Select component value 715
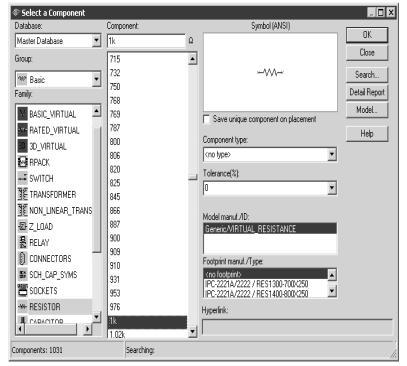Image resolution: width=407 pixels, height=366 pixels. pyautogui.click(x=115, y=59)
